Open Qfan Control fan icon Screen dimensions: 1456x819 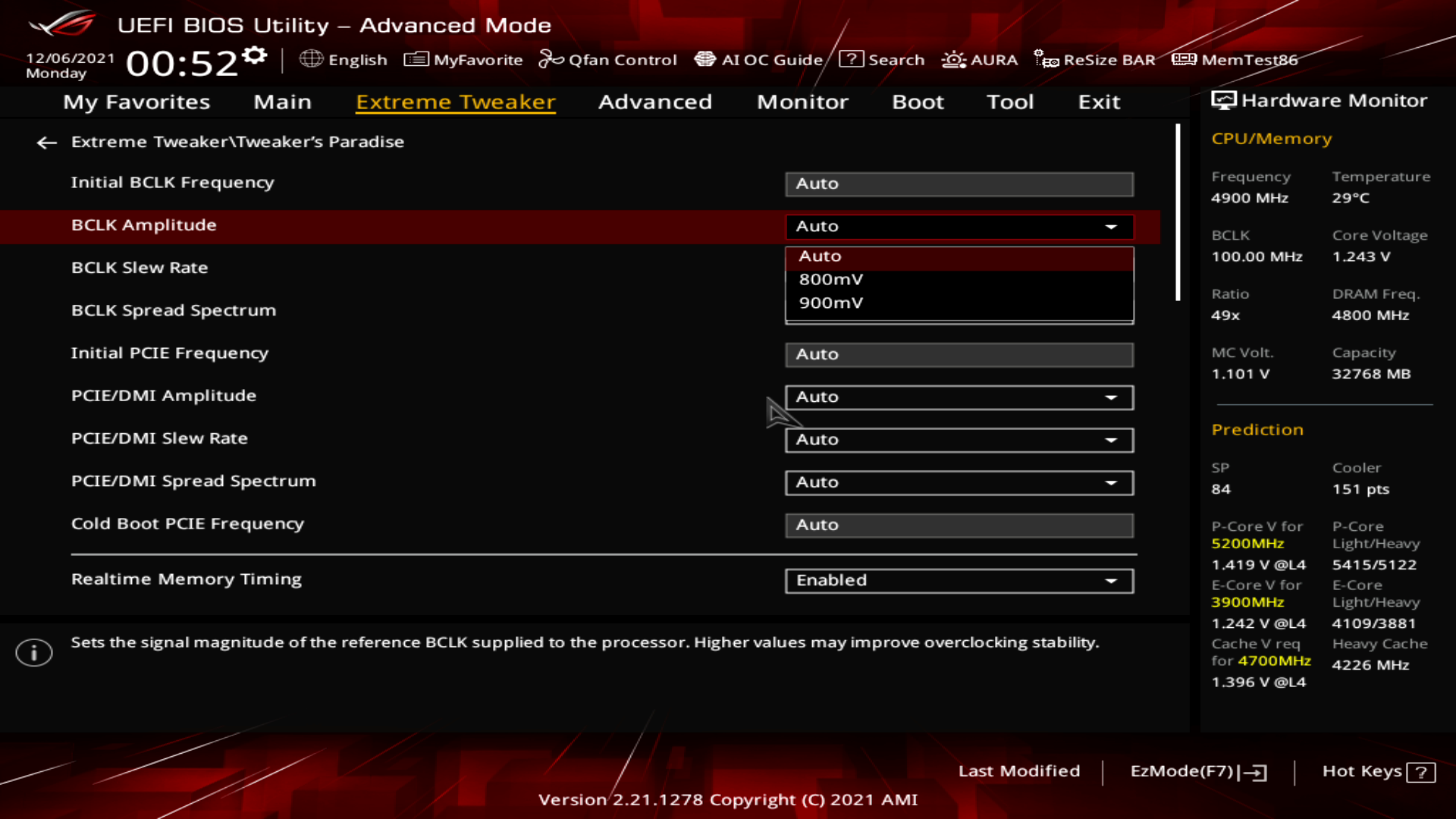(551, 59)
